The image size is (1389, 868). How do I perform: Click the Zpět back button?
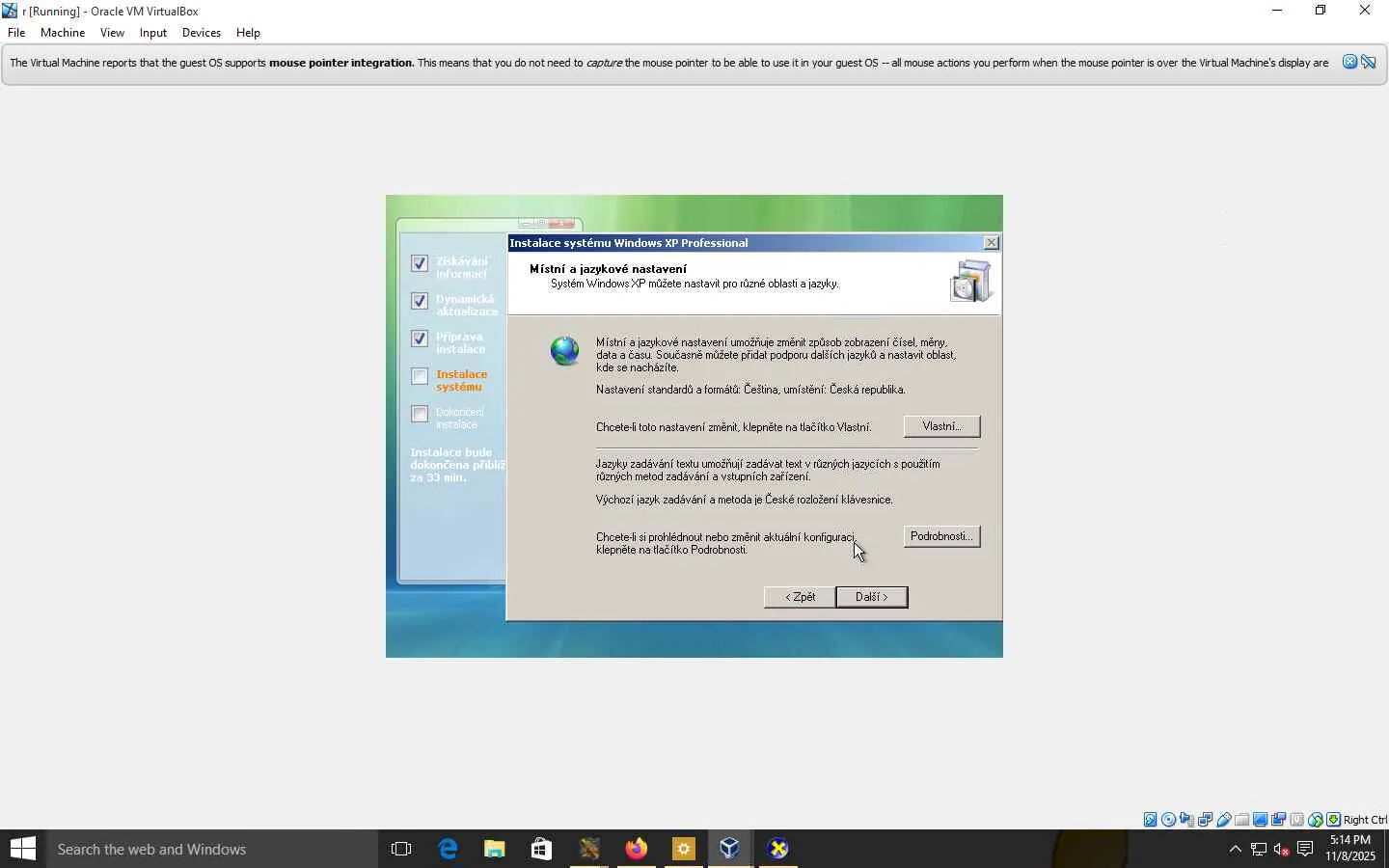click(800, 597)
